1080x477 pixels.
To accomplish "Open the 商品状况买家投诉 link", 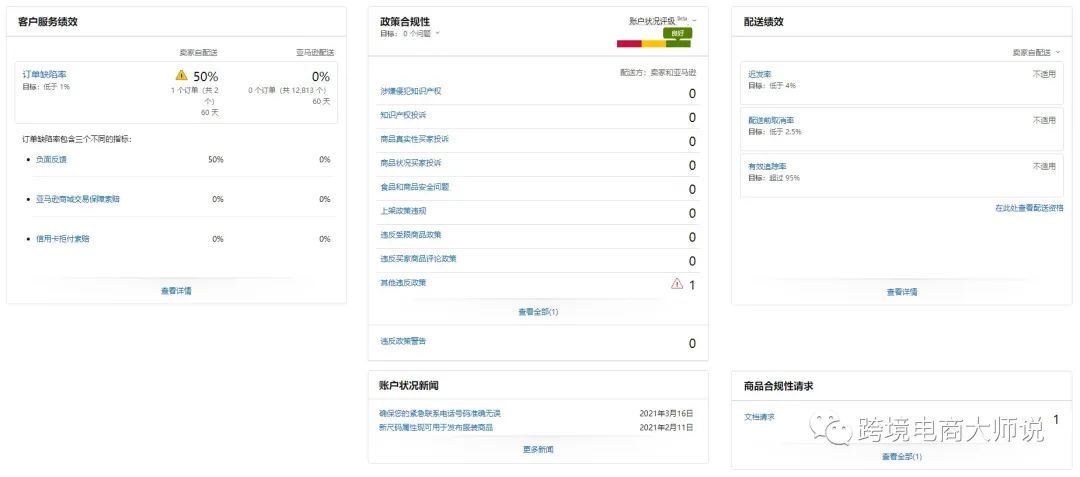I will (411, 163).
